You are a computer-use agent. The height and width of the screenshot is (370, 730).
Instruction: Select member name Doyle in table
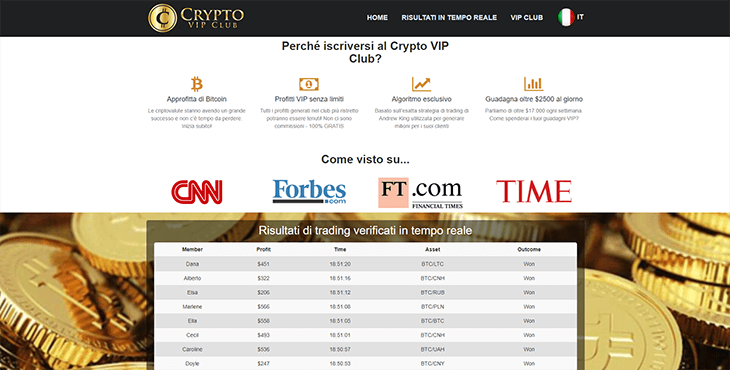tap(192, 363)
